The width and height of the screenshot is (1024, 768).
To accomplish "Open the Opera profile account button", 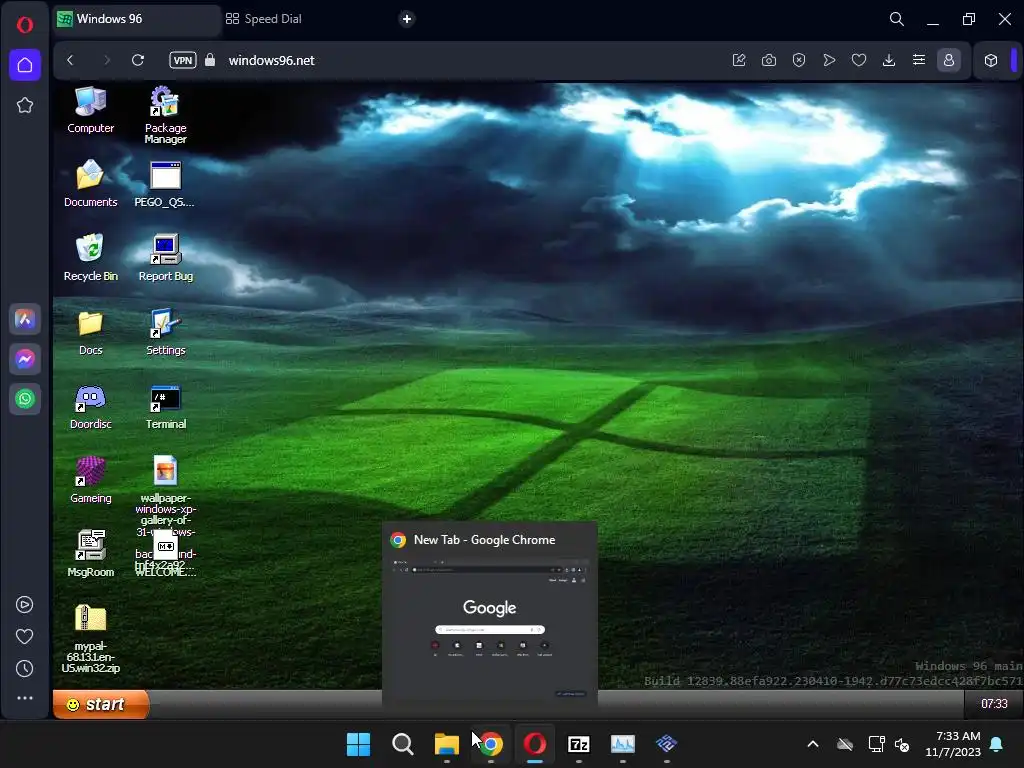I will click(949, 60).
